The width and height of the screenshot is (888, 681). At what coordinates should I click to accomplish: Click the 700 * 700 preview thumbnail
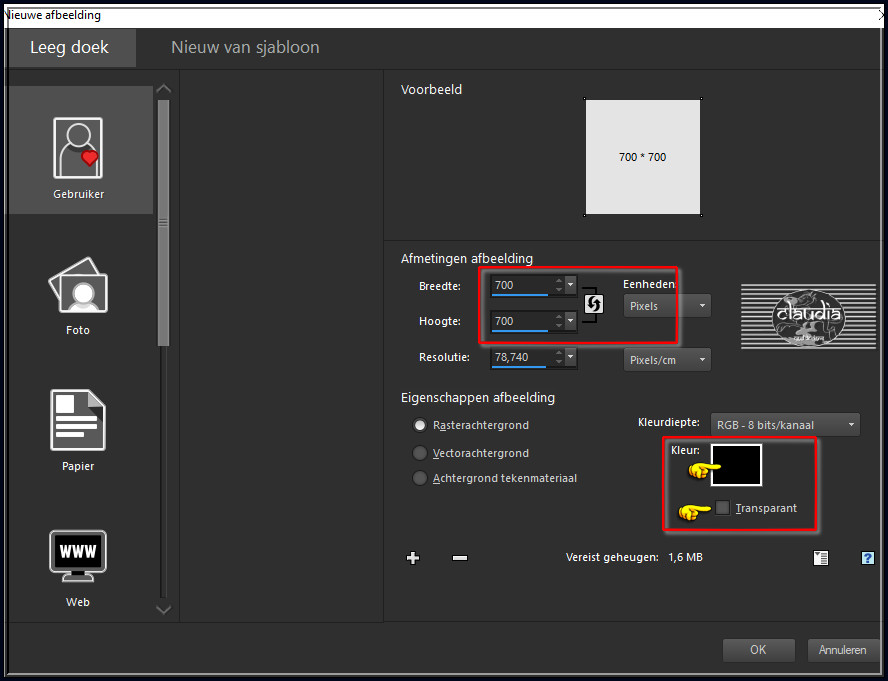click(x=643, y=157)
